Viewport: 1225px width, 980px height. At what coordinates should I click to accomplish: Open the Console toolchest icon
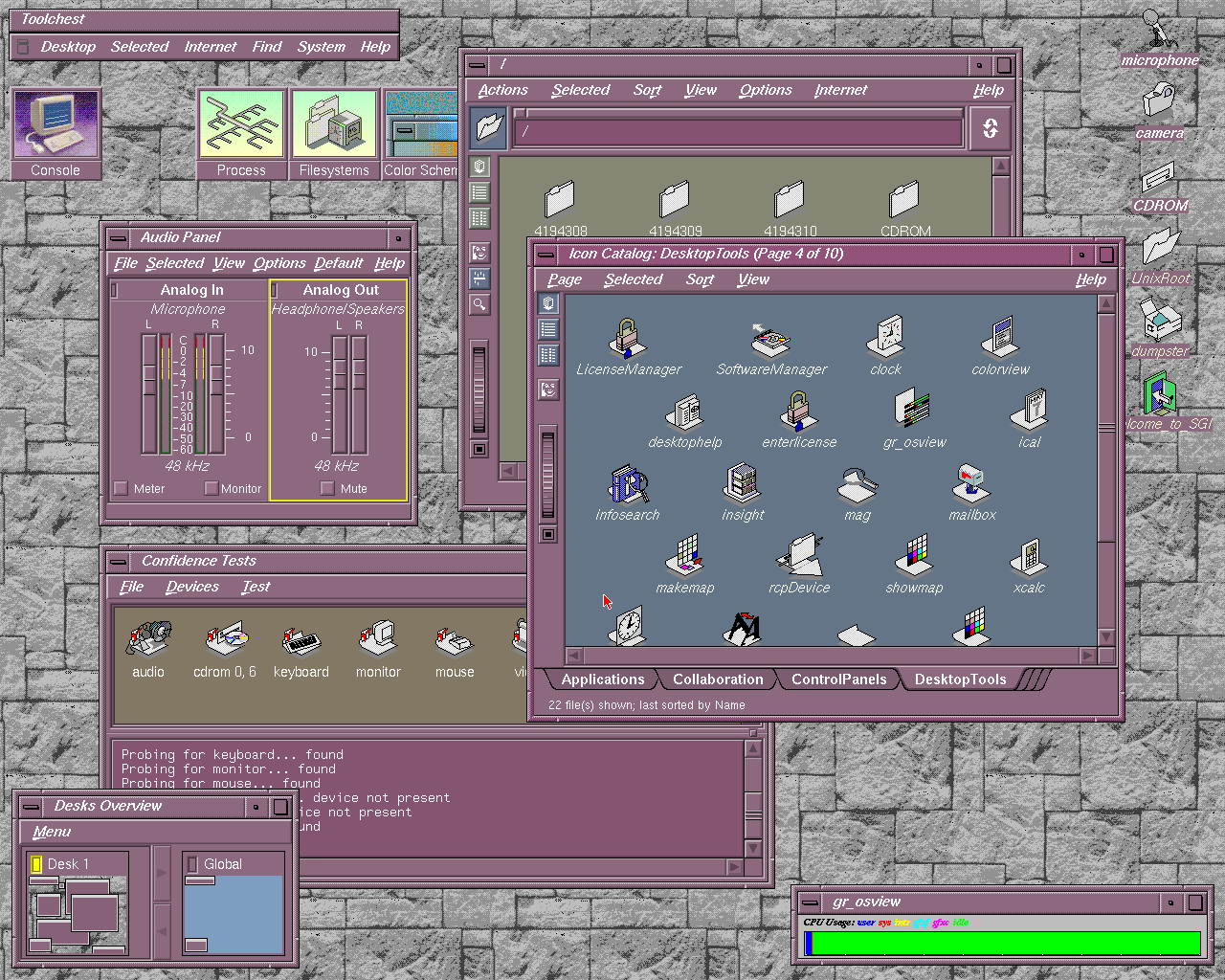point(56,125)
